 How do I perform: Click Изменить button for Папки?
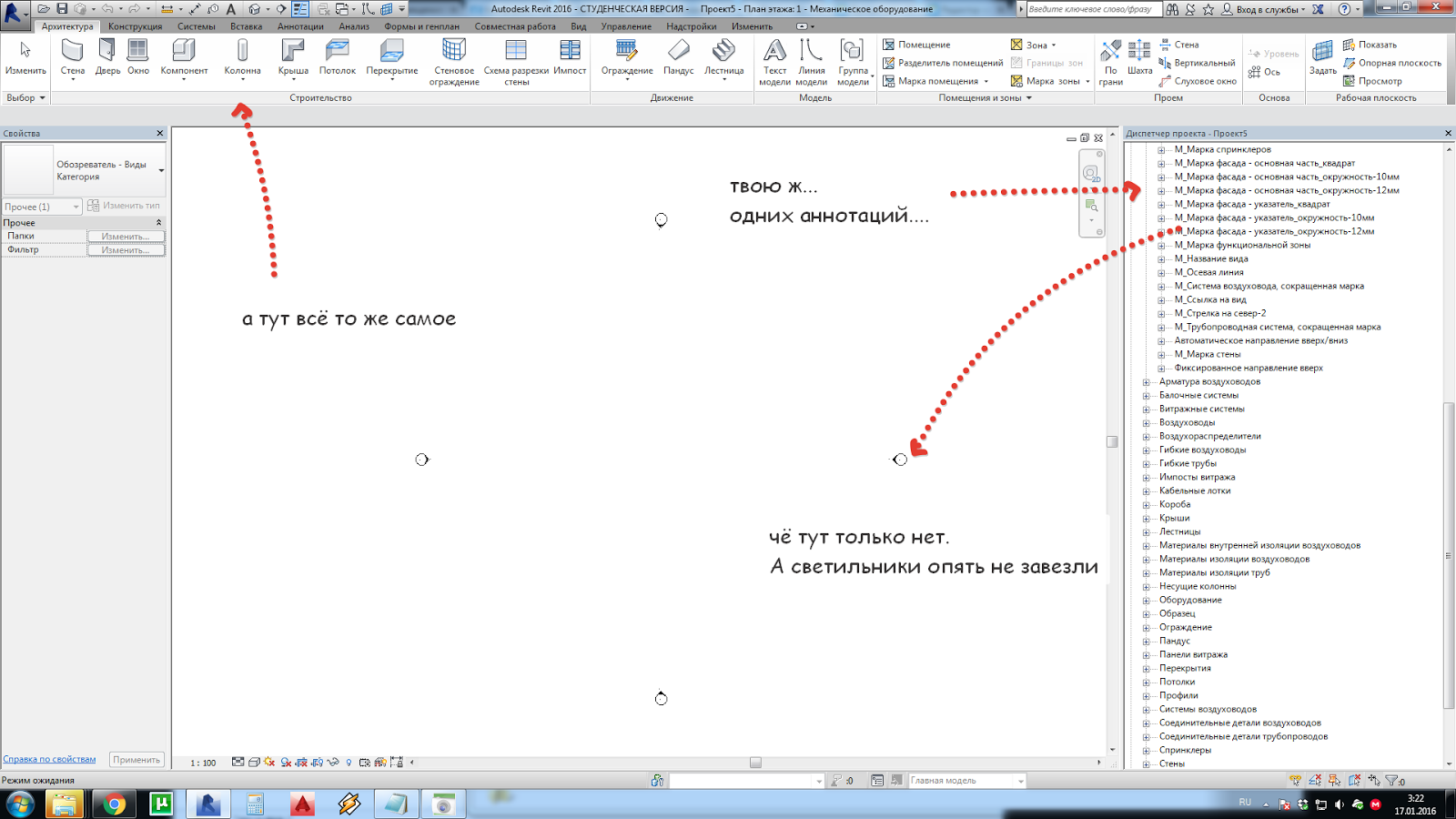pos(126,237)
